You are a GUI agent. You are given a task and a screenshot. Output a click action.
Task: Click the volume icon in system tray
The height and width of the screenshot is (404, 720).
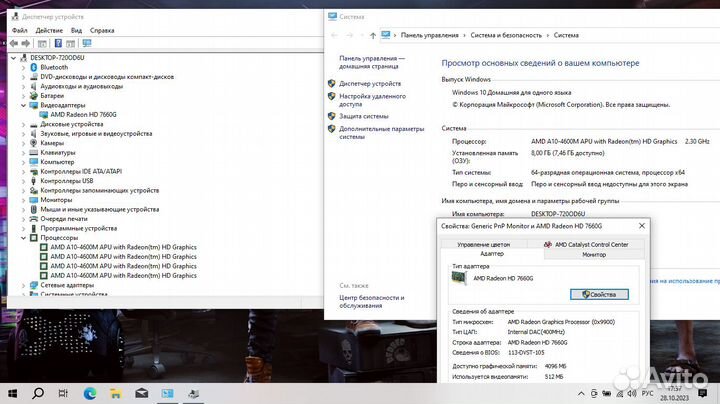[x=632, y=393]
